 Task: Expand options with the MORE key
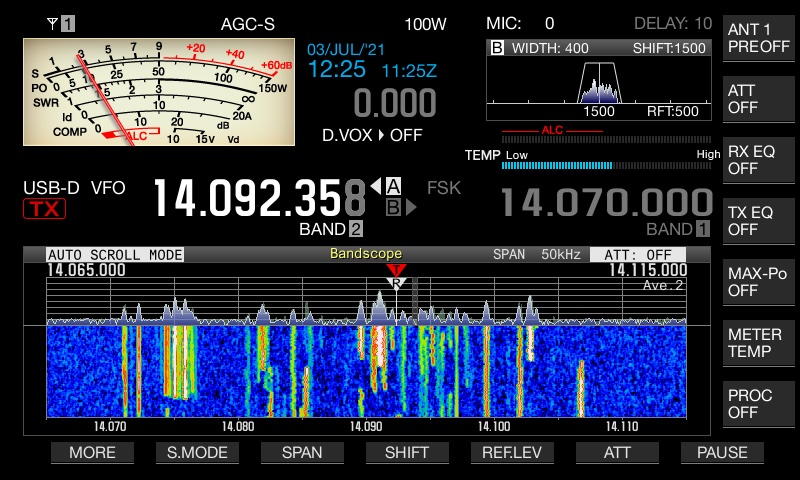pos(92,452)
